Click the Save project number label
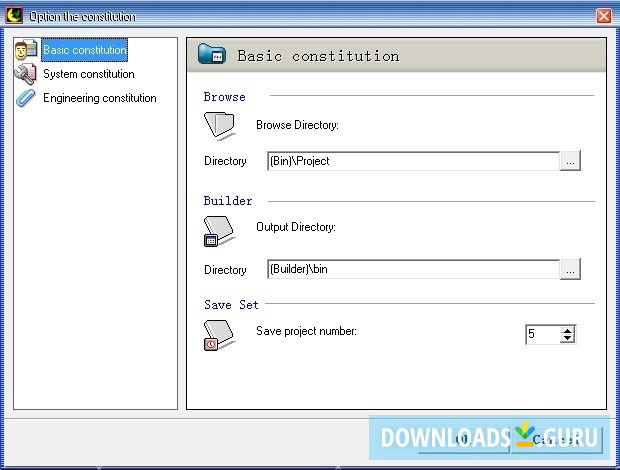The width and height of the screenshot is (620, 470). coord(306,331)
